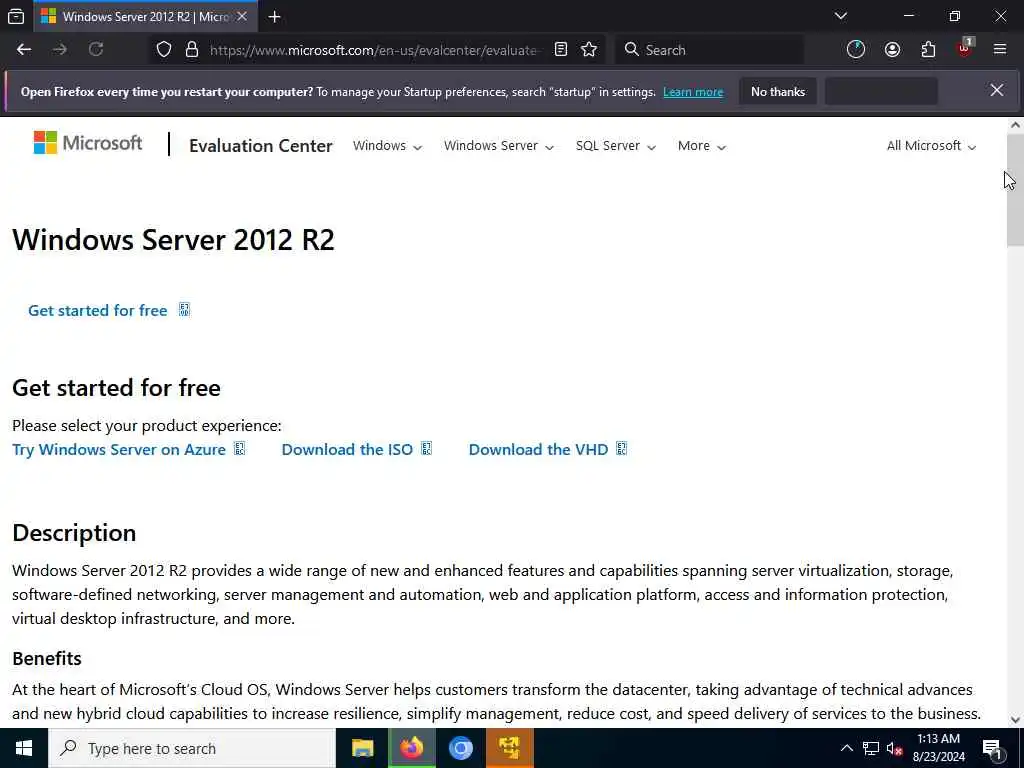The image size is (1024, 768).
Task: Open the extensions puzzle icon
Action: point(928,50)
